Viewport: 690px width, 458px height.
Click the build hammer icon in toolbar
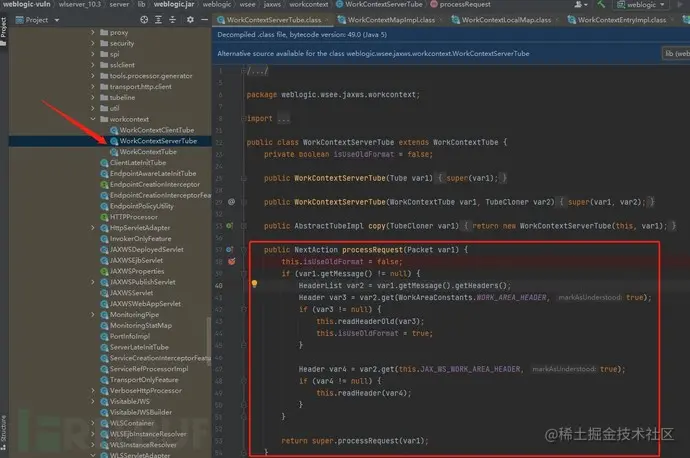601,4
